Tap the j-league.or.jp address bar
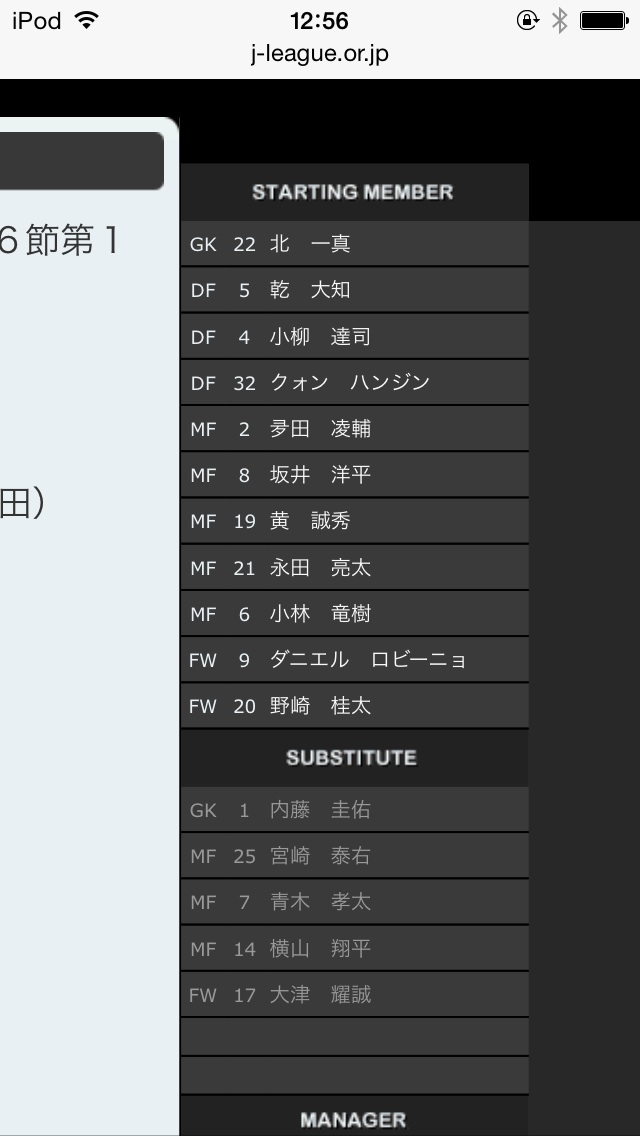Screen dimensions: 640x1136 click(x=320, y=53)
